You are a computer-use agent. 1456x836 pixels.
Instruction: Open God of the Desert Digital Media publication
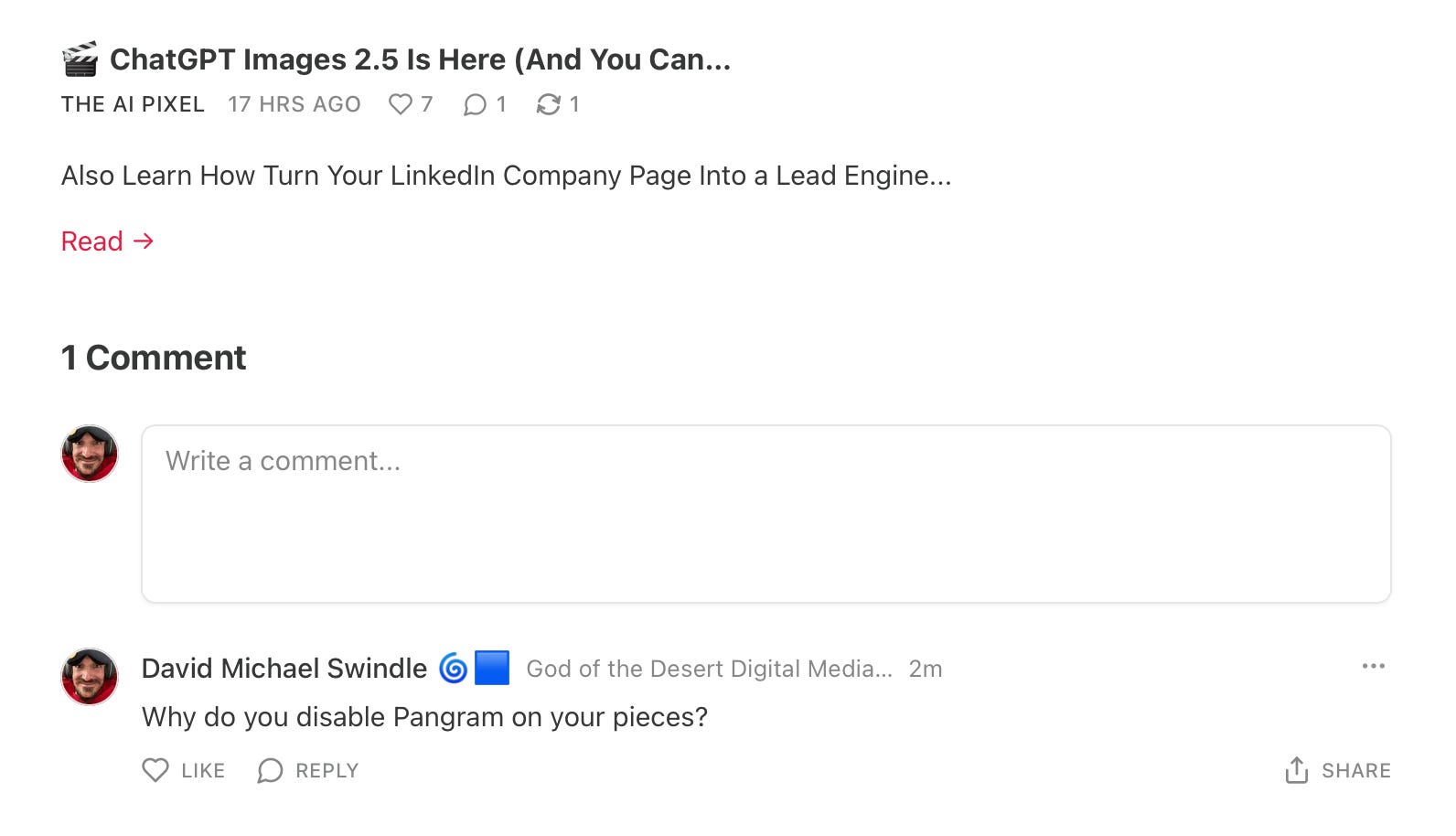710,669
